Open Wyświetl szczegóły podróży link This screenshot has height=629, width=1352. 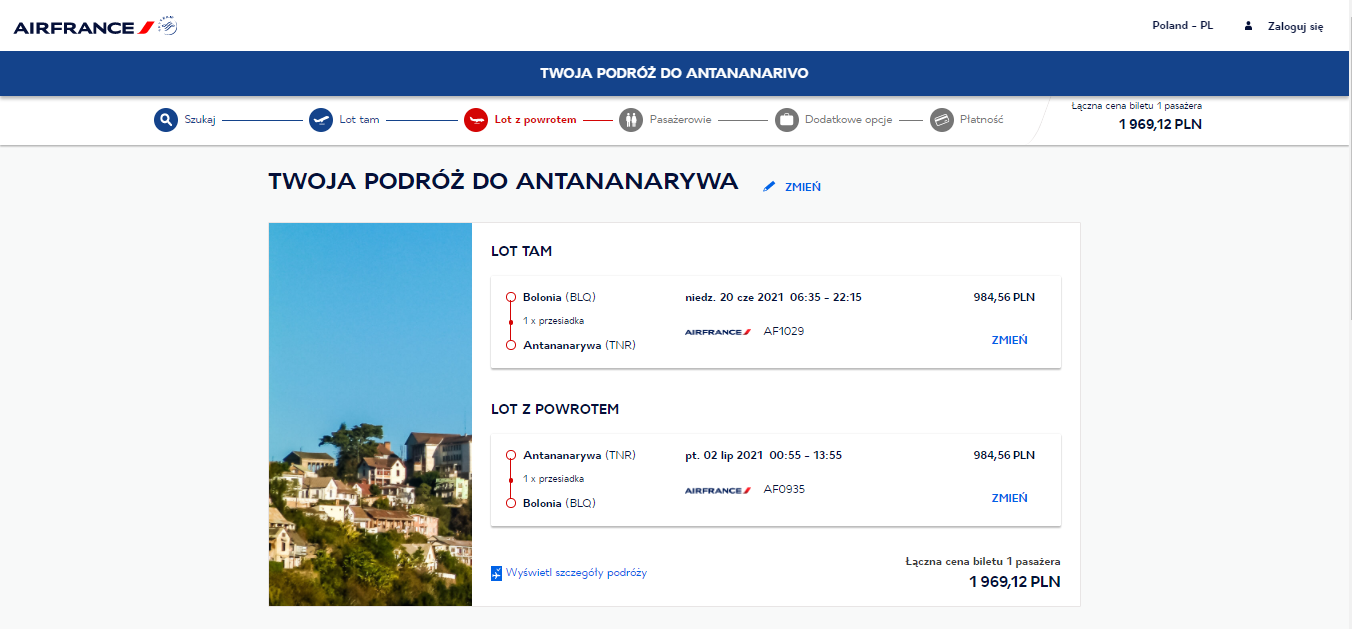click(x=576, y=573)
